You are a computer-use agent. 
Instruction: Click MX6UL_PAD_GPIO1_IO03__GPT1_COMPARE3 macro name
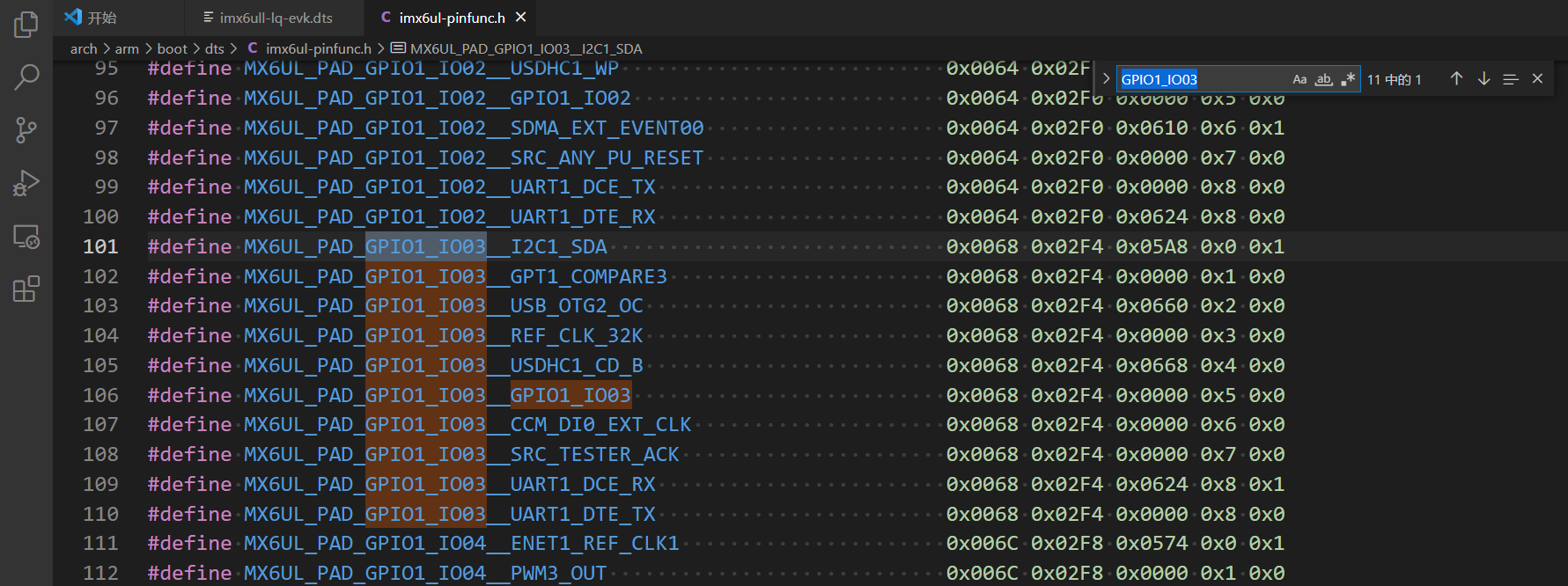[x=455, y=276]
